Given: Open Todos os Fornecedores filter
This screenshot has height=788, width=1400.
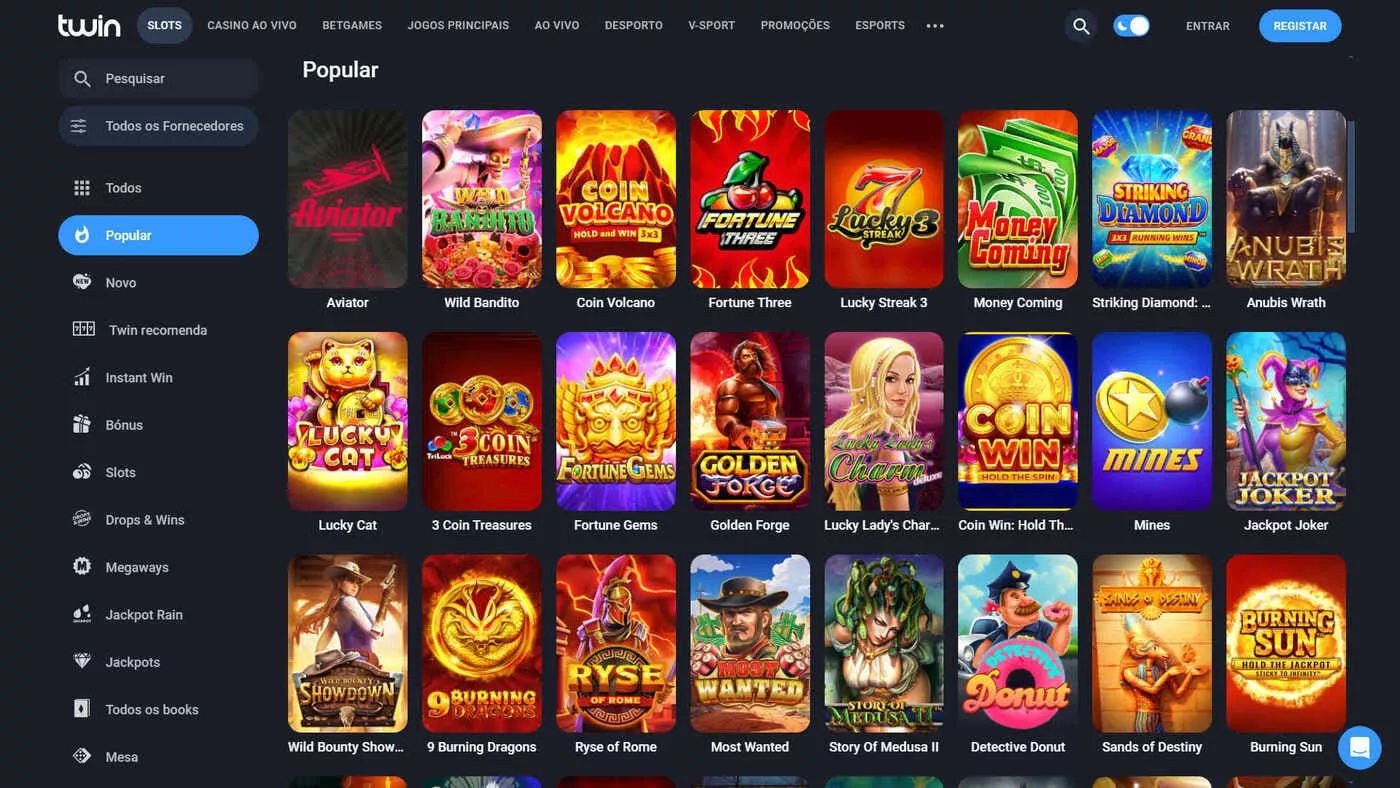Looking at the screenshot, I should pyautogui.click(x=158, y=126).
